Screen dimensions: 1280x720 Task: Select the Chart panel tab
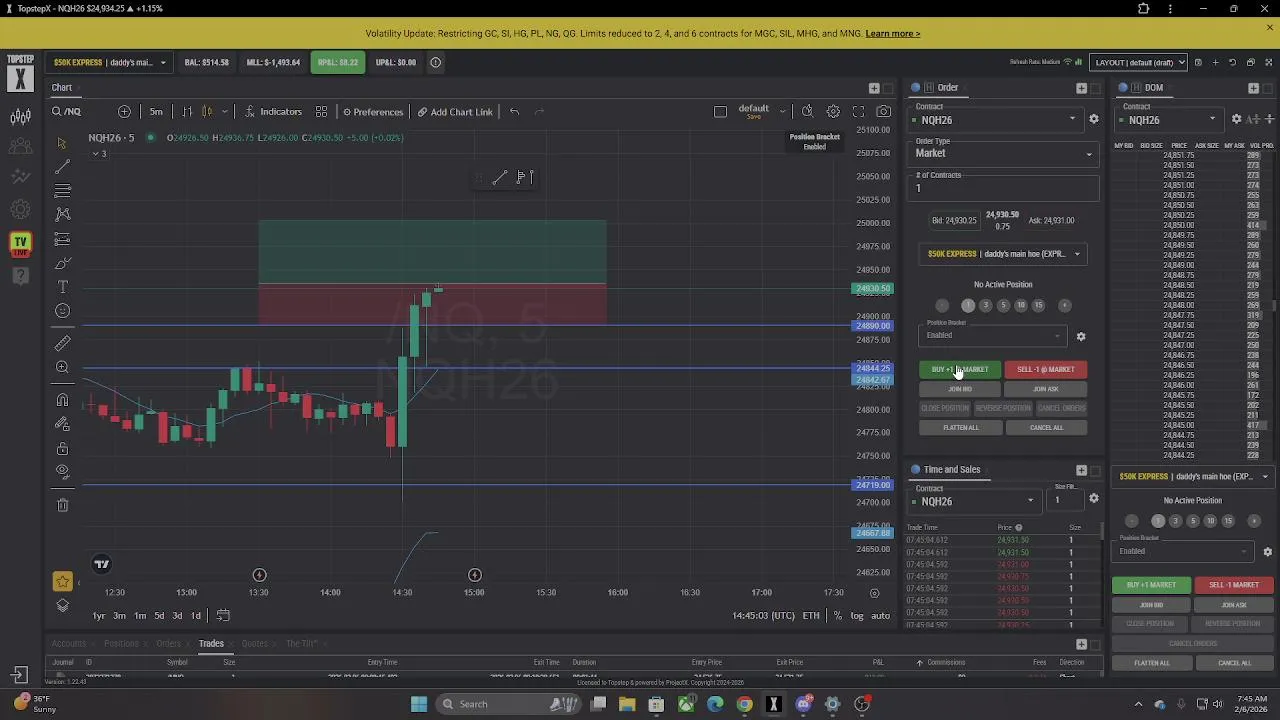pos(62,87)
